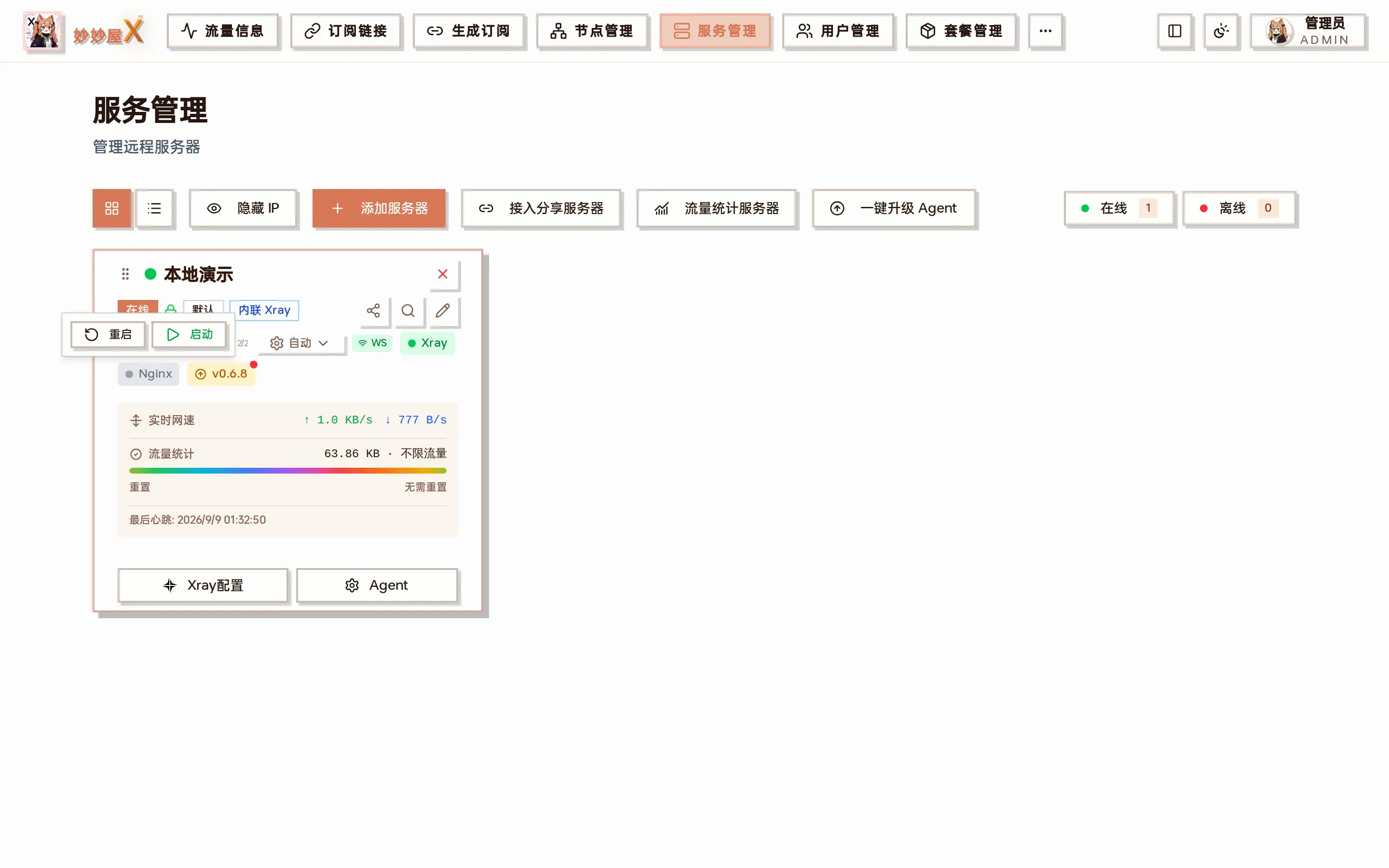Toggle the sidebar layout icon
The width and height of the screenshot is (1389, 868).
click(1175, 31)
